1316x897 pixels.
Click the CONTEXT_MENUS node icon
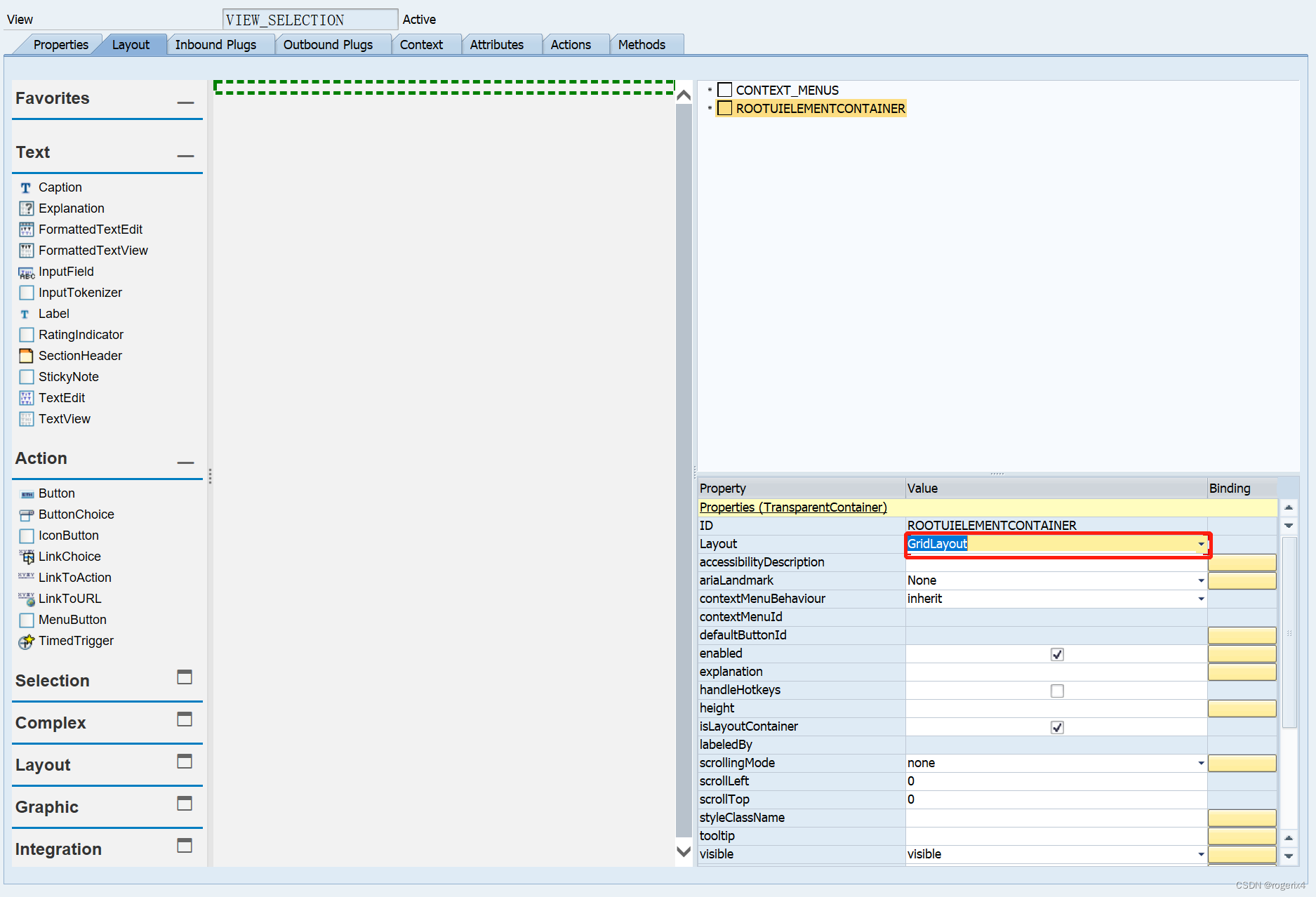tap(725, 90)
